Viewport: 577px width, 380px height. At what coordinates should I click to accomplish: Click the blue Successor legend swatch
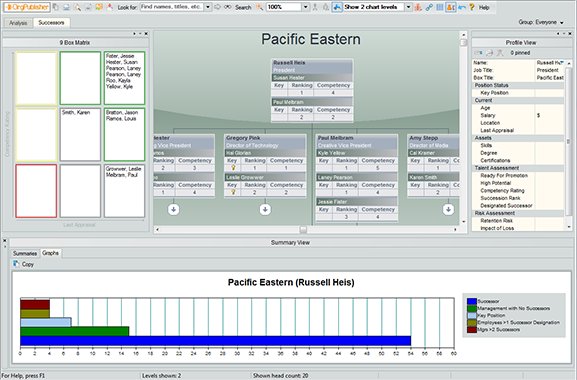tap(472, 301)
